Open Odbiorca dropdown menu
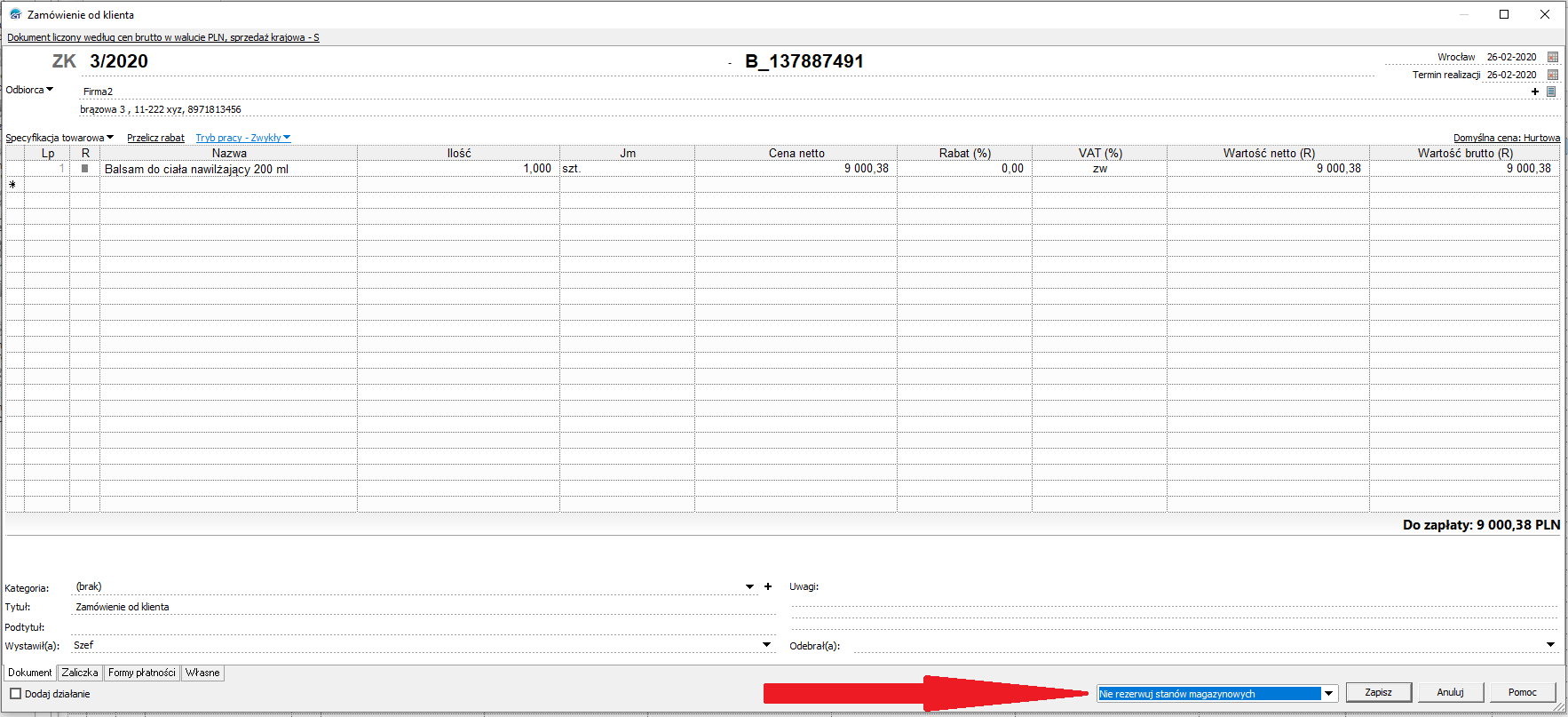Viewport: 1568px width, 717px height. pyautogui.click(x=30, y=90)
